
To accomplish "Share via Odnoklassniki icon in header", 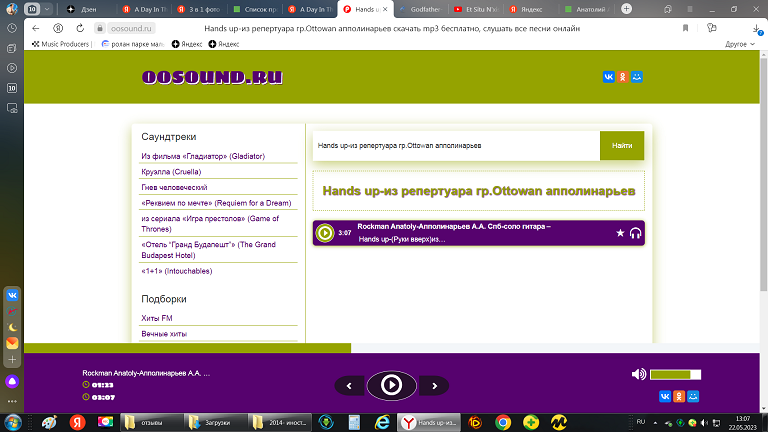I will (x=623, y=77).
